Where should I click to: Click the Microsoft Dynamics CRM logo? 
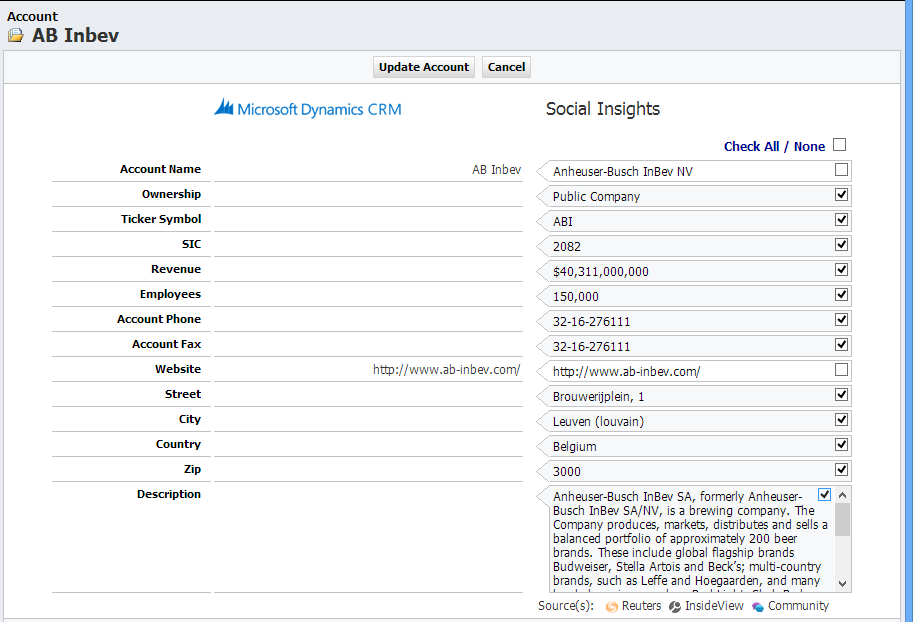pos(307,108)
